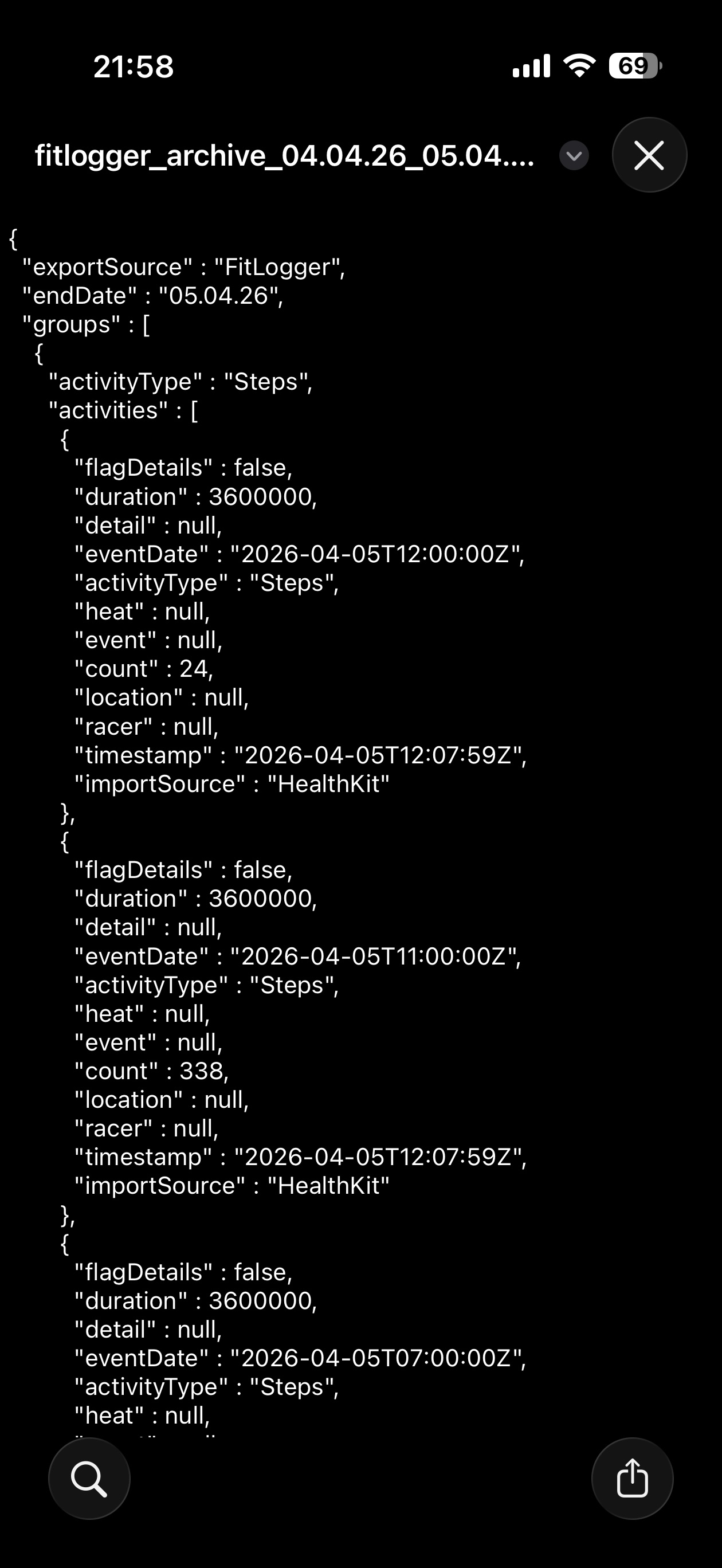
Task: Tap the battery indicator showing 69
Action: (x=632, y=66)
